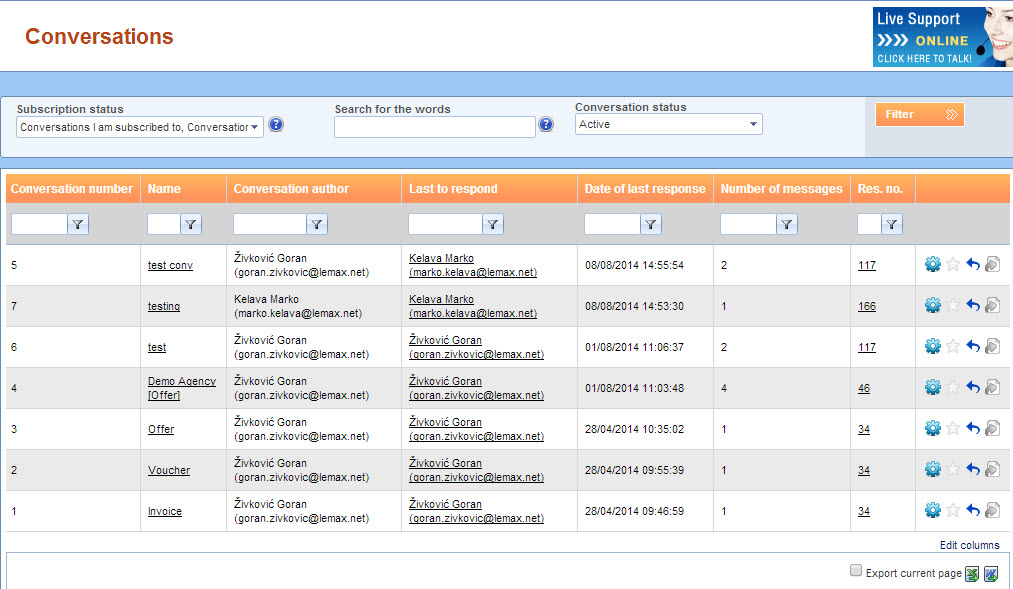Open reservation 166 link
1013x589 pixels.
[x=866, y=306]
